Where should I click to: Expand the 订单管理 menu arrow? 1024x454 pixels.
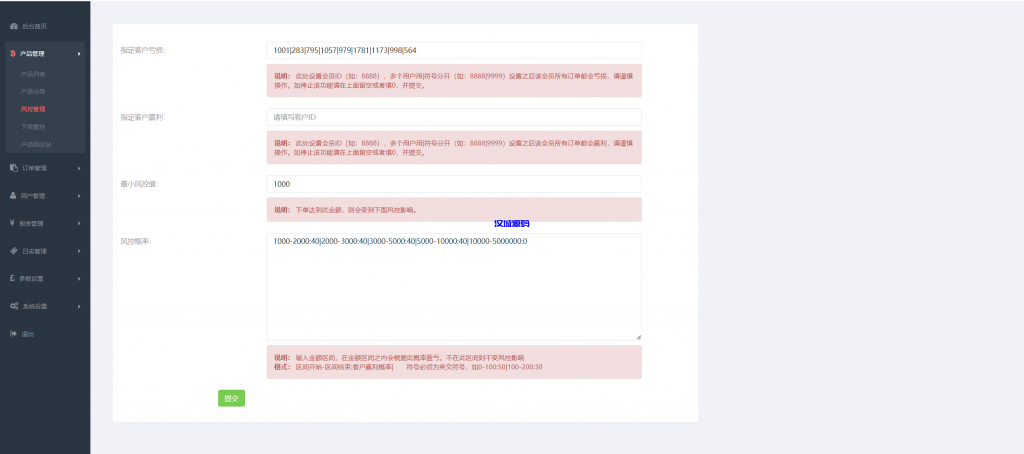[x=79, y=168]
